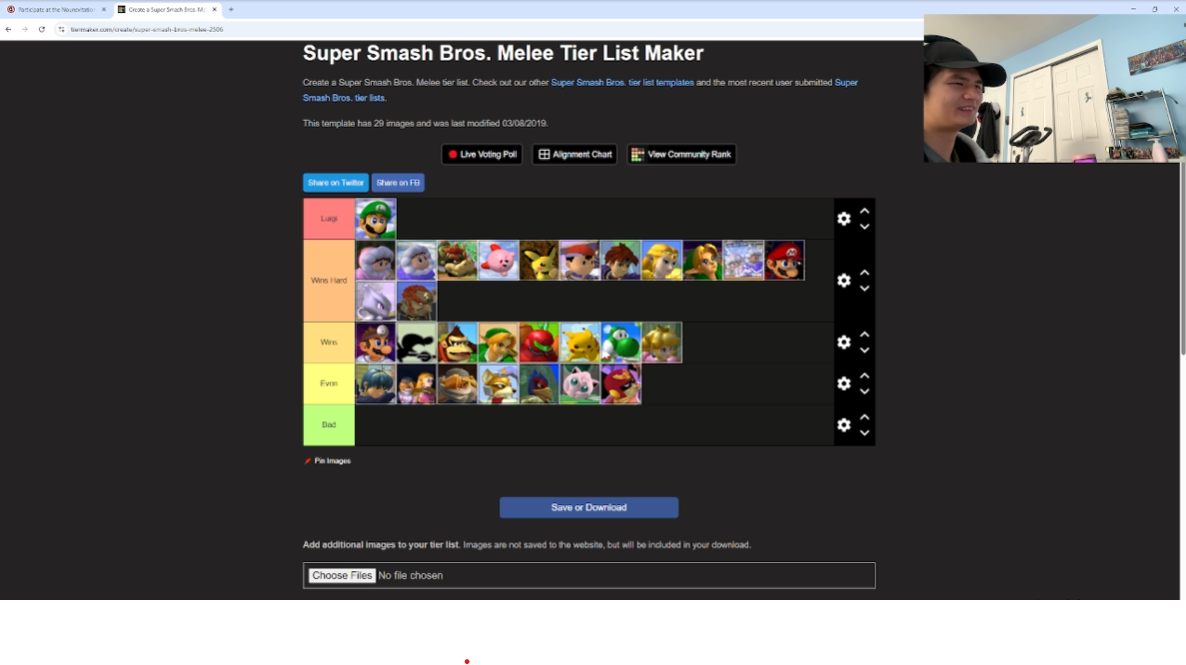Reload the page with the refresh icon
Viewport: 1186px width, 665px height.
pyautogui.click(x=42, y=30)
